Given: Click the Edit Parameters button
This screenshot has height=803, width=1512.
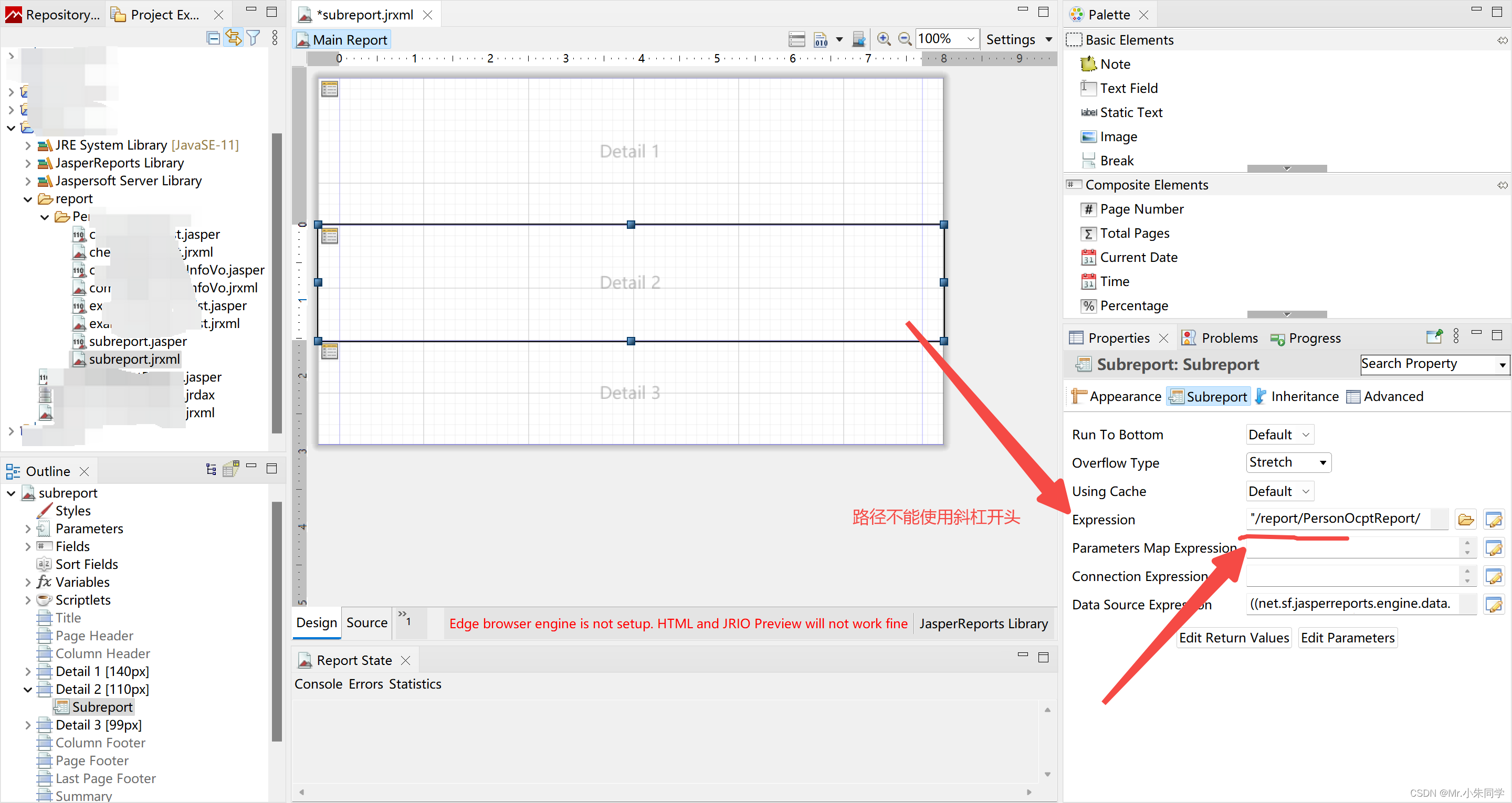Looking at the screenshot, I should pos(1347,638).
